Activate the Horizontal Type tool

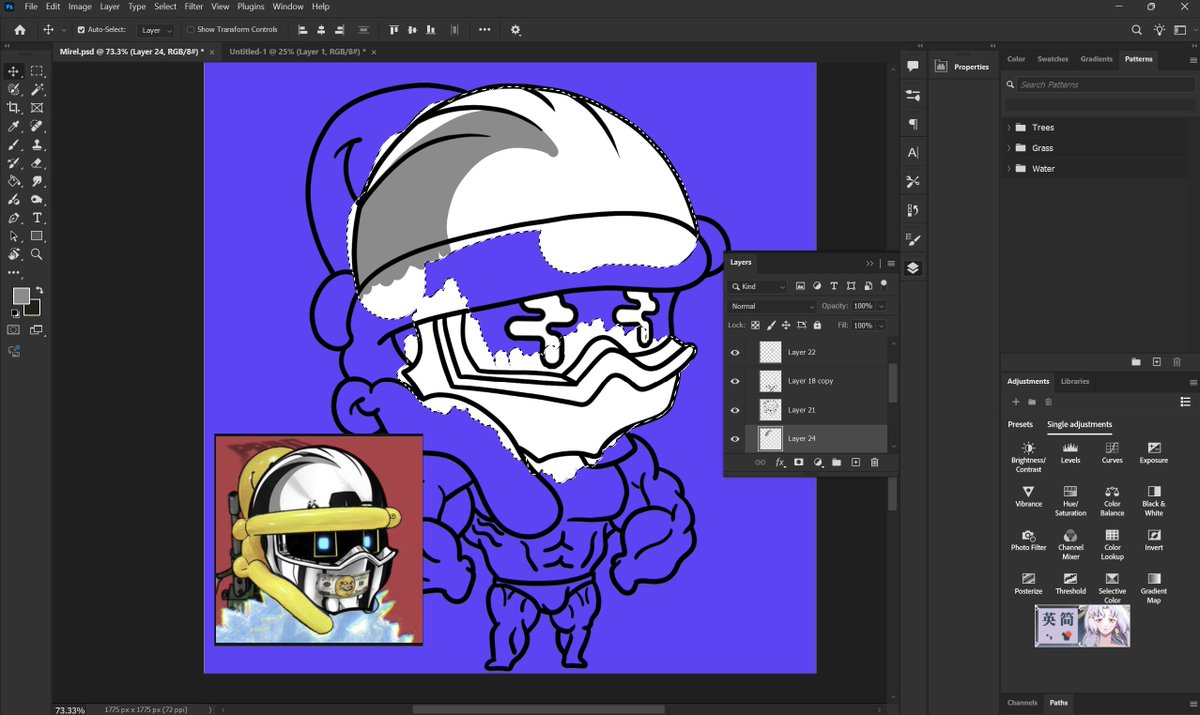[x=37, y=217]
